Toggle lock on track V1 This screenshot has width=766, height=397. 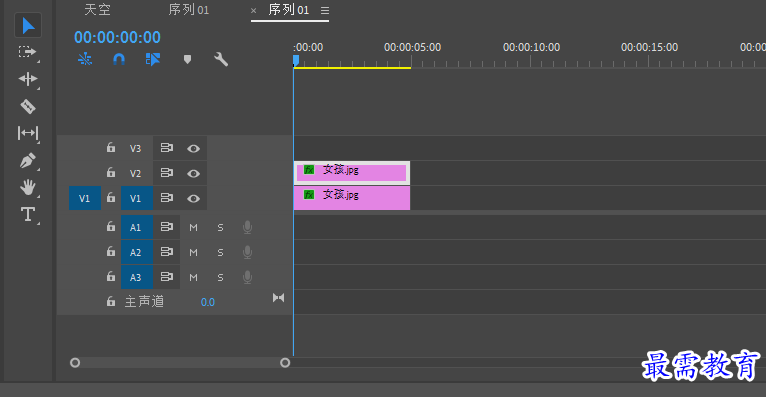[x=111, y=197]
